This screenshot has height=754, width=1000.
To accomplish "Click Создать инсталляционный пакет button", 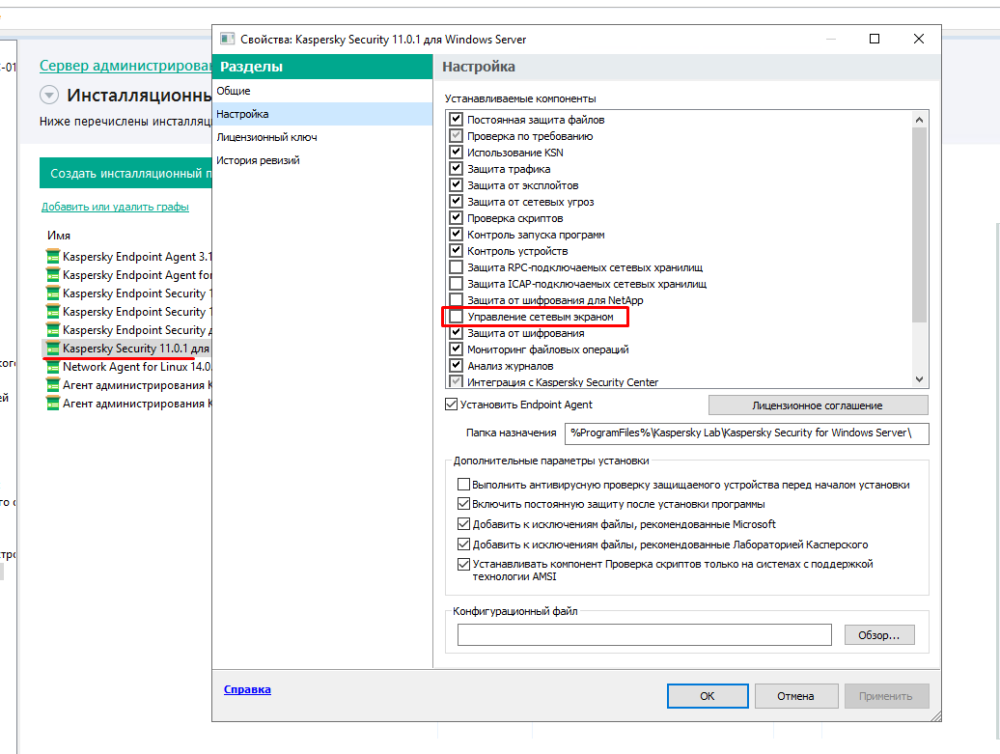I will coord(126,173).
